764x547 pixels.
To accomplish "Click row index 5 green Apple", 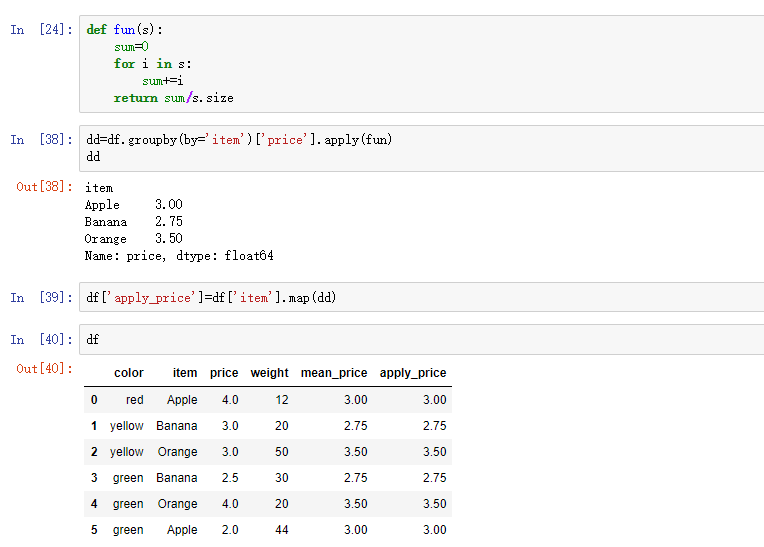I will click(x=268, y=530).
